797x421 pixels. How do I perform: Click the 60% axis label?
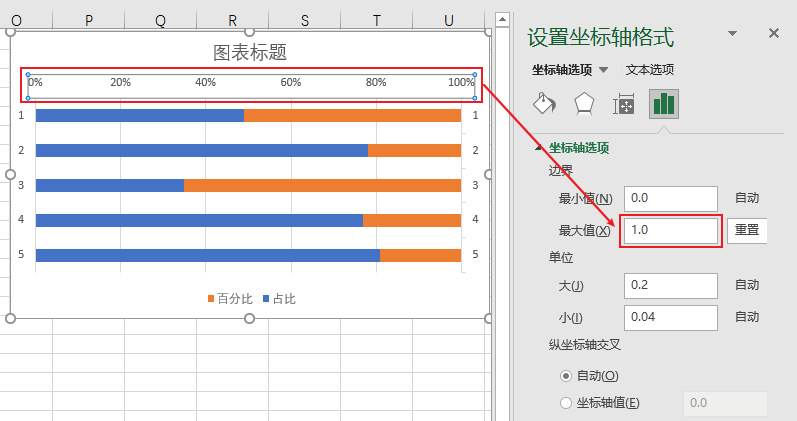coord(291,82)
